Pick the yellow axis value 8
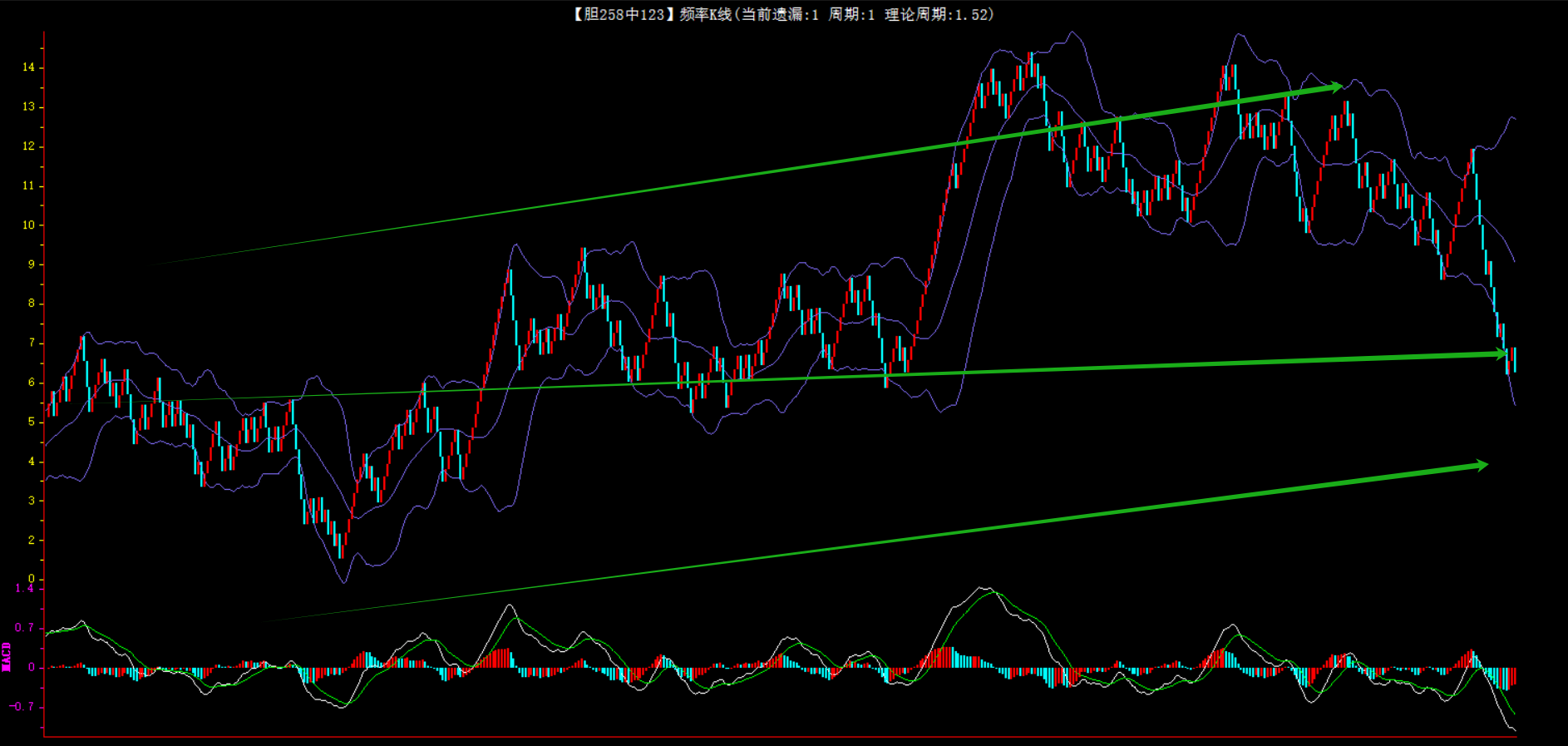 (x=32, y=304)
